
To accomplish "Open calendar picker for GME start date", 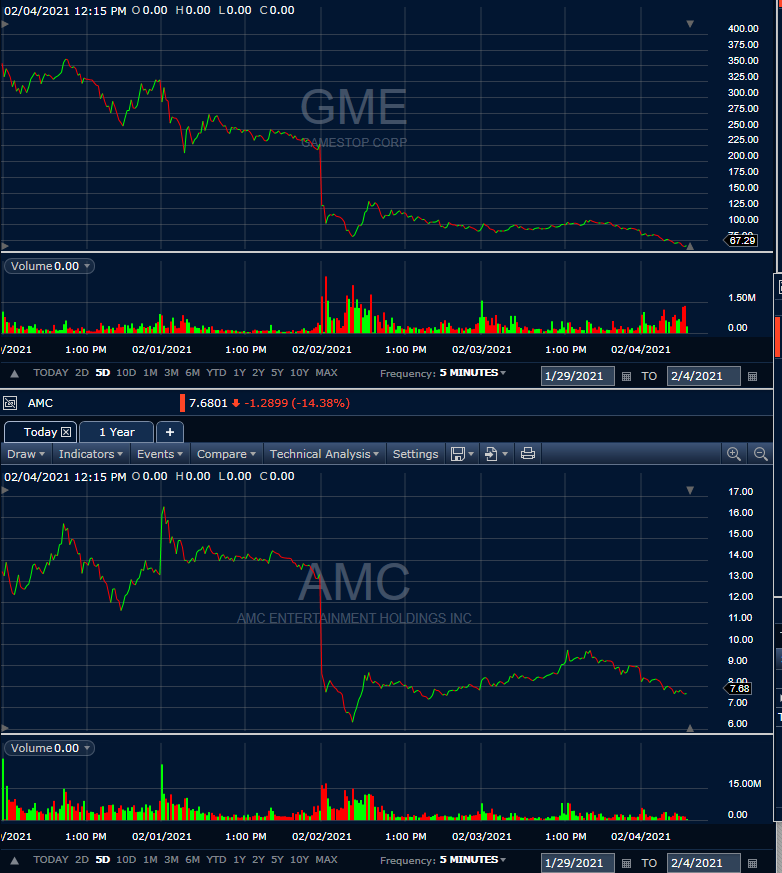I will [627, 377].
